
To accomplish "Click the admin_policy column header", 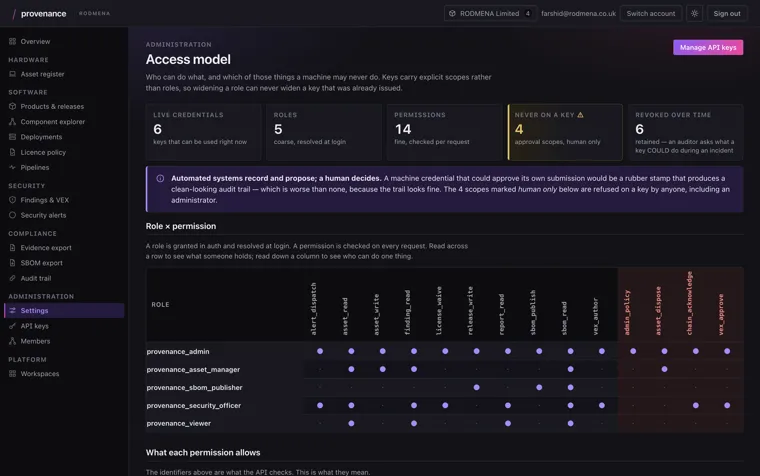I will pos(627,312).
